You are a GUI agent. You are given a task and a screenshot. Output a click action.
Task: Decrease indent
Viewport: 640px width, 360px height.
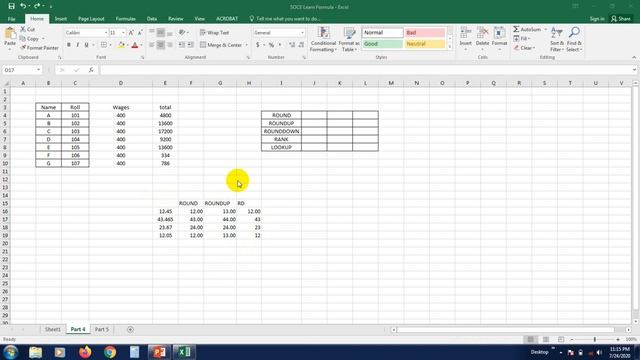click(x=182, y=45)
